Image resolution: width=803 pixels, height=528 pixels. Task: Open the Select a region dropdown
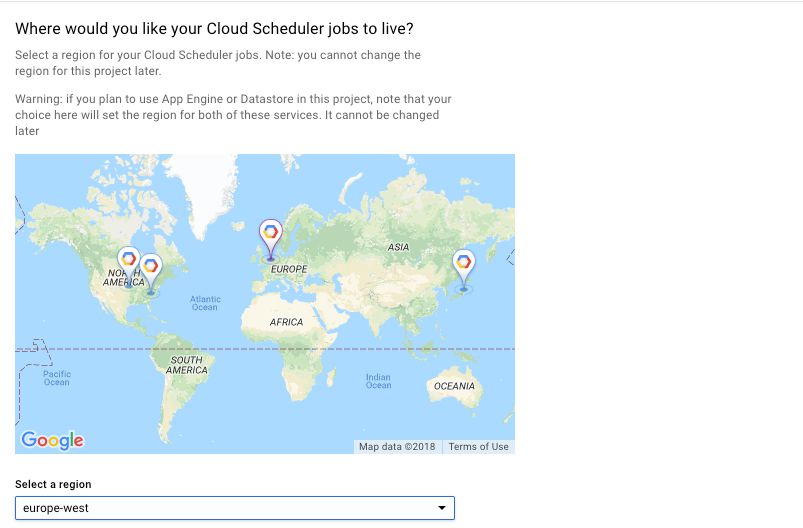click(235, 508)
